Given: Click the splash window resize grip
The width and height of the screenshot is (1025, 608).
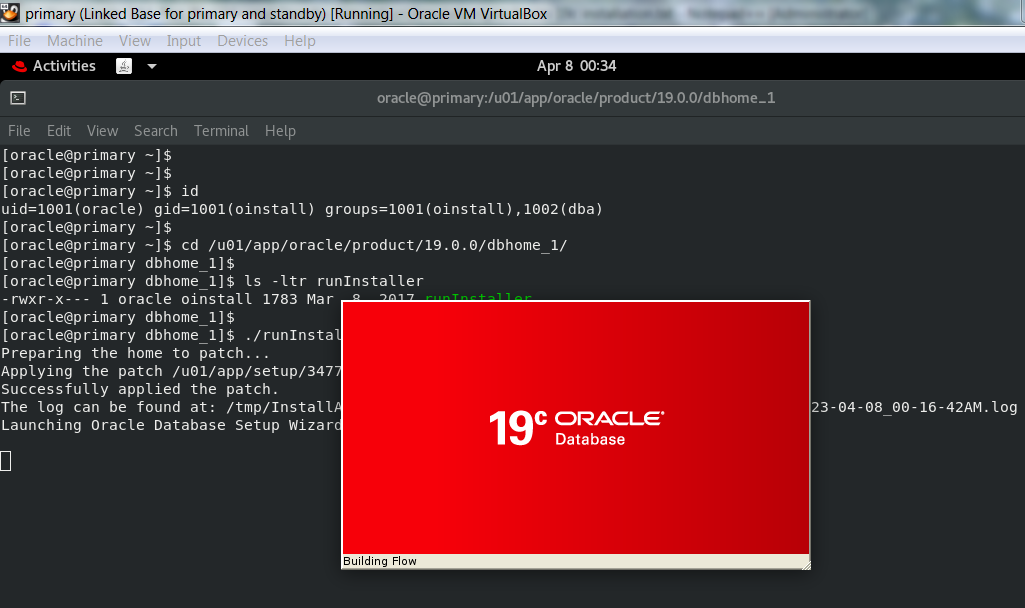Looking at the screenshot, I should pos(805,564).
